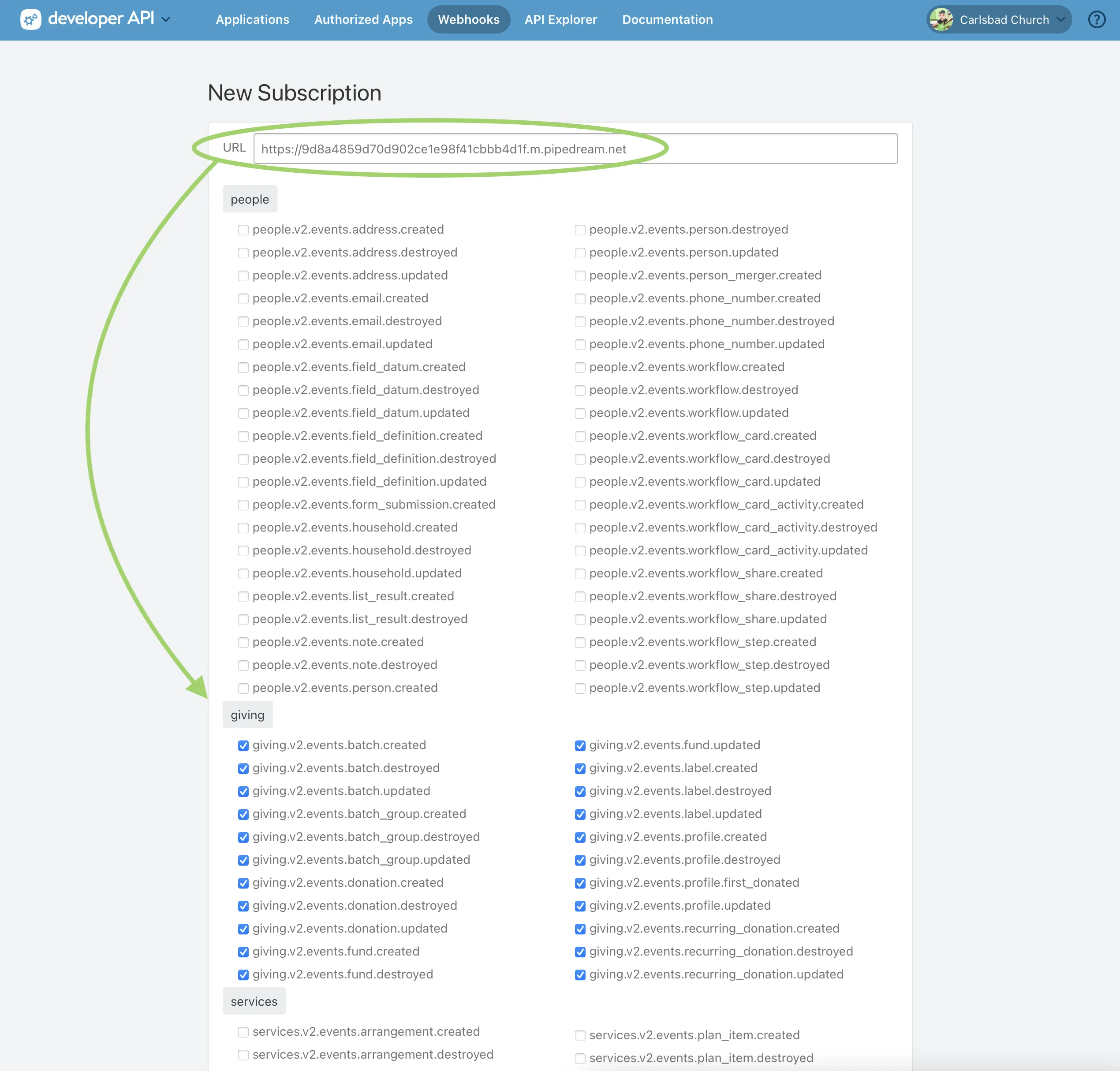Select the API Explorer tab
The image size is (1120, 1071).
tap(561, 19)
